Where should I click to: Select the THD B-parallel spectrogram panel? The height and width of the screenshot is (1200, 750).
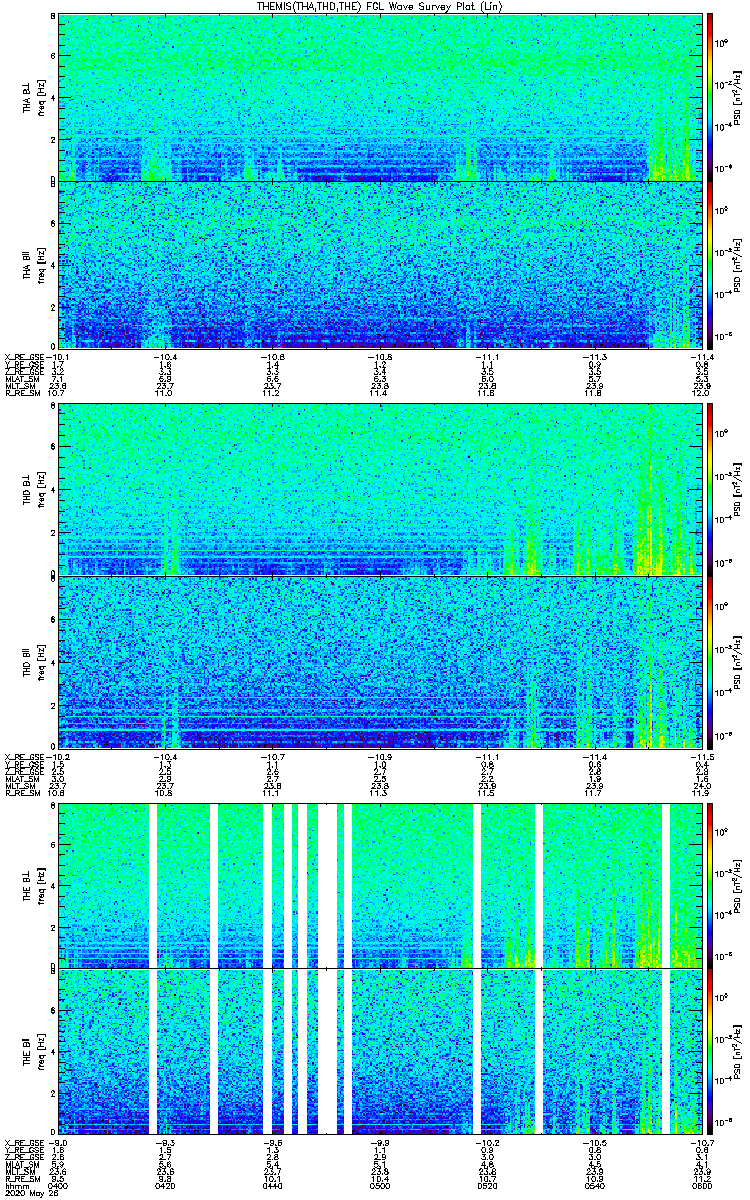coord(379,660)
